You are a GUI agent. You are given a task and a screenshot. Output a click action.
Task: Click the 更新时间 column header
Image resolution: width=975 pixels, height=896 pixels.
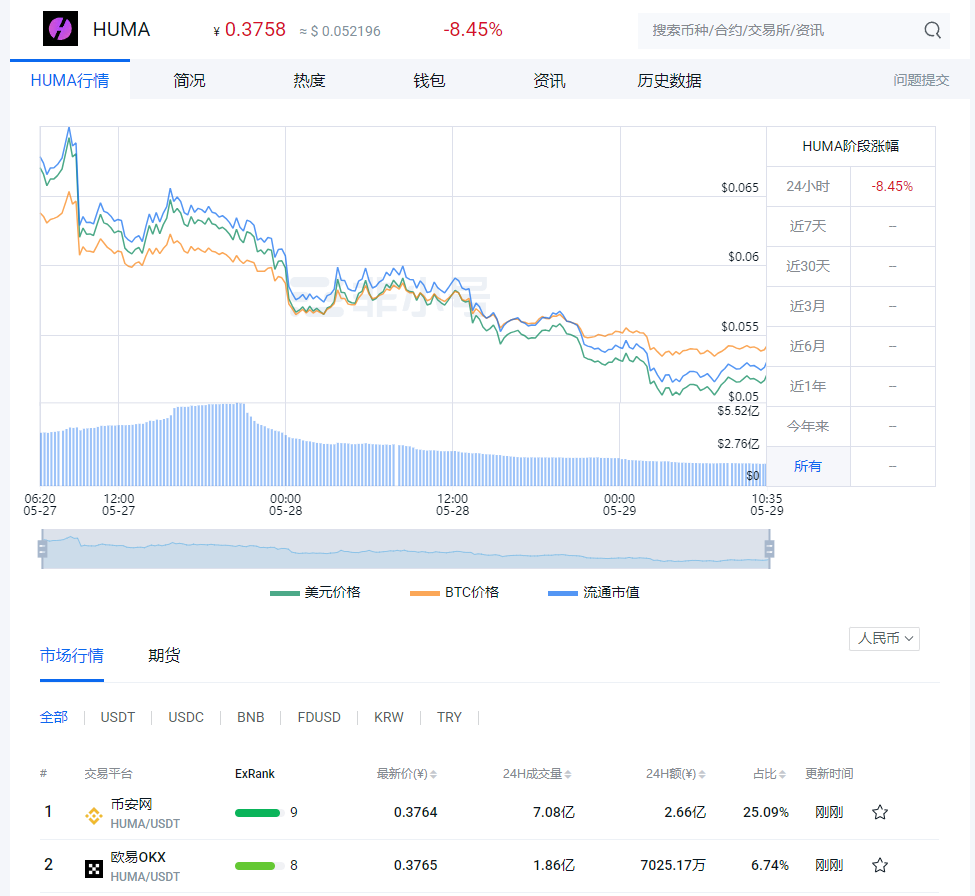tap(829, 774)
